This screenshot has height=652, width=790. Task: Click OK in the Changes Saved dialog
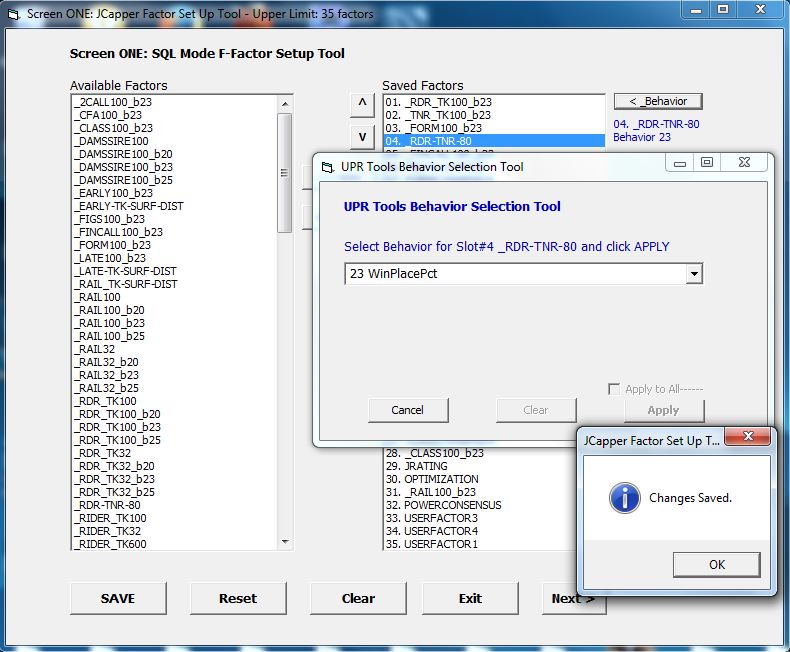[x=716, y=564]
